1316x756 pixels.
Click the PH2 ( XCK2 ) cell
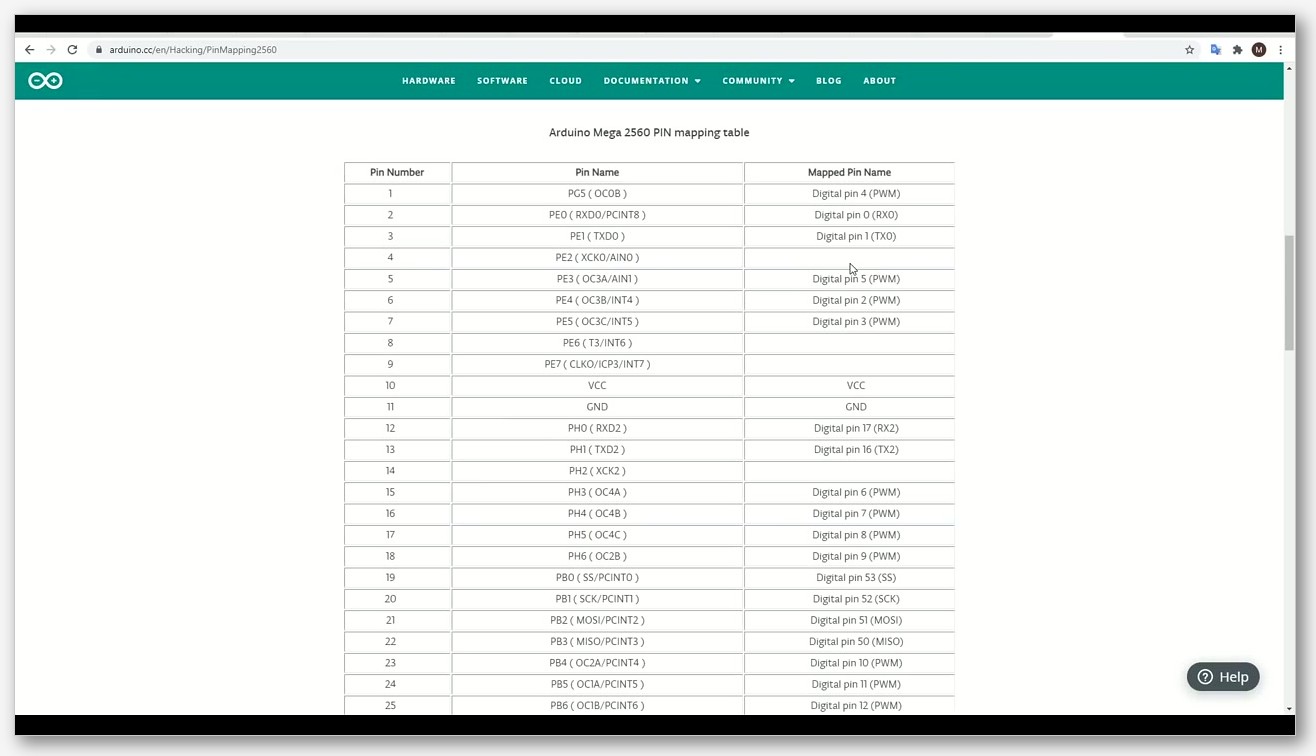(x=597, y=471)
